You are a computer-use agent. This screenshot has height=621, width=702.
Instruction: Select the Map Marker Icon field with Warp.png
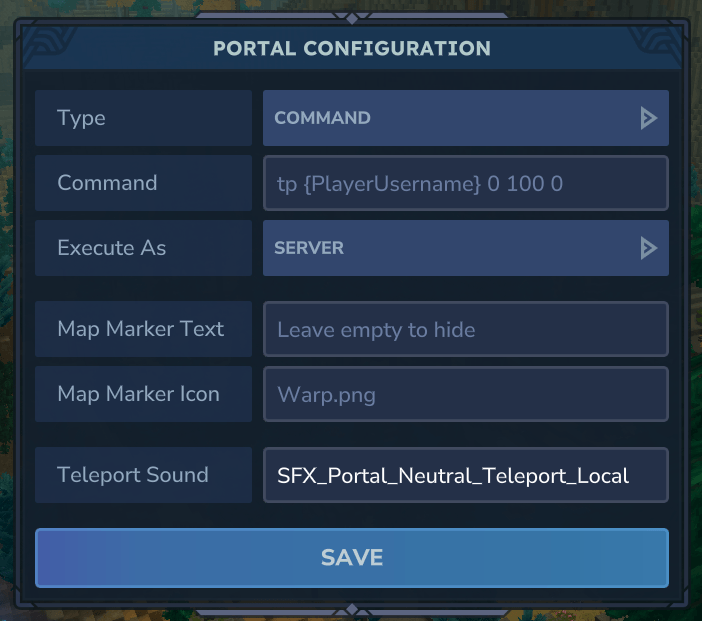[x=465, y=394]
